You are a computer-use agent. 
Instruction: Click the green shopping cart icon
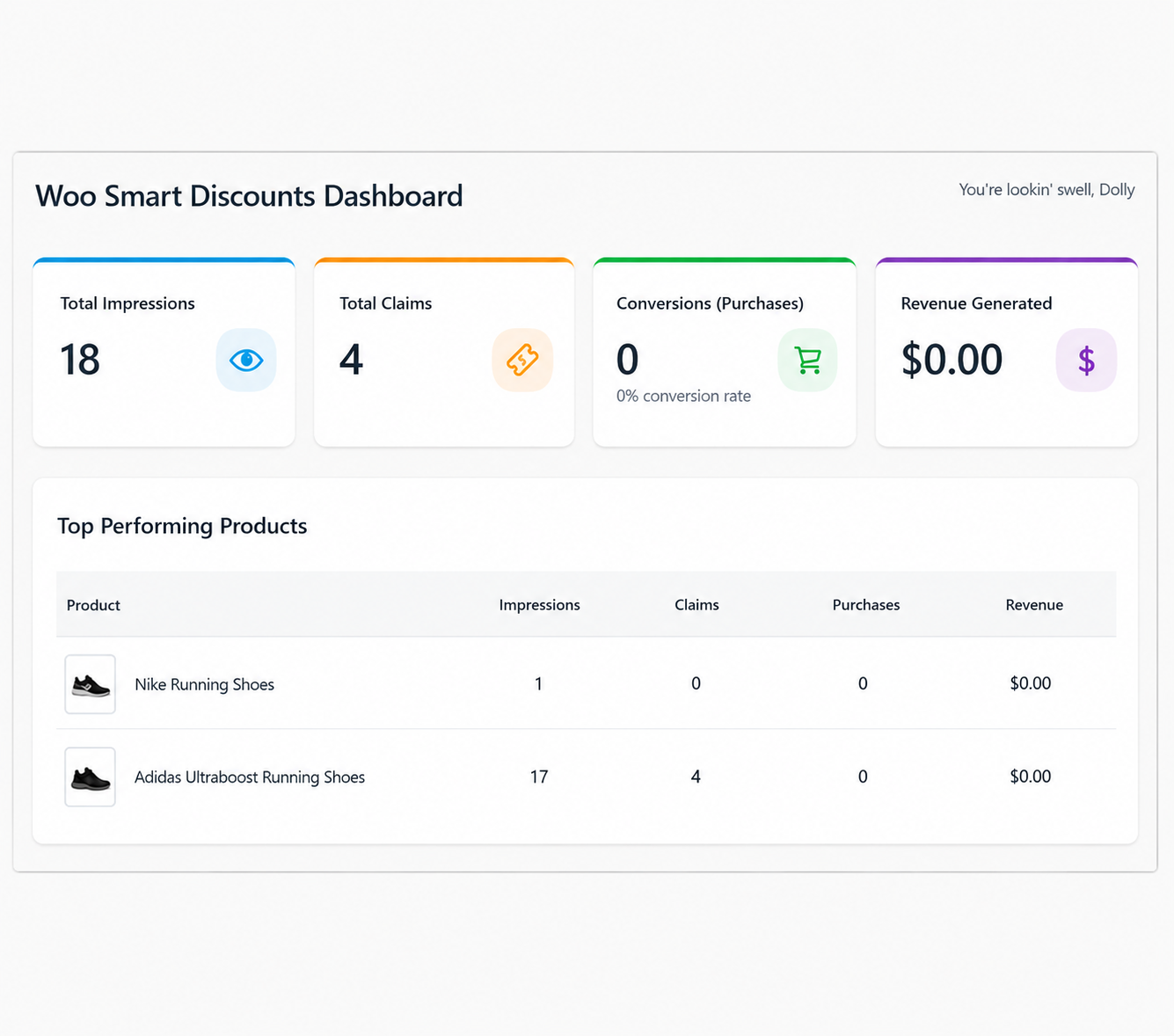(807, 360)
